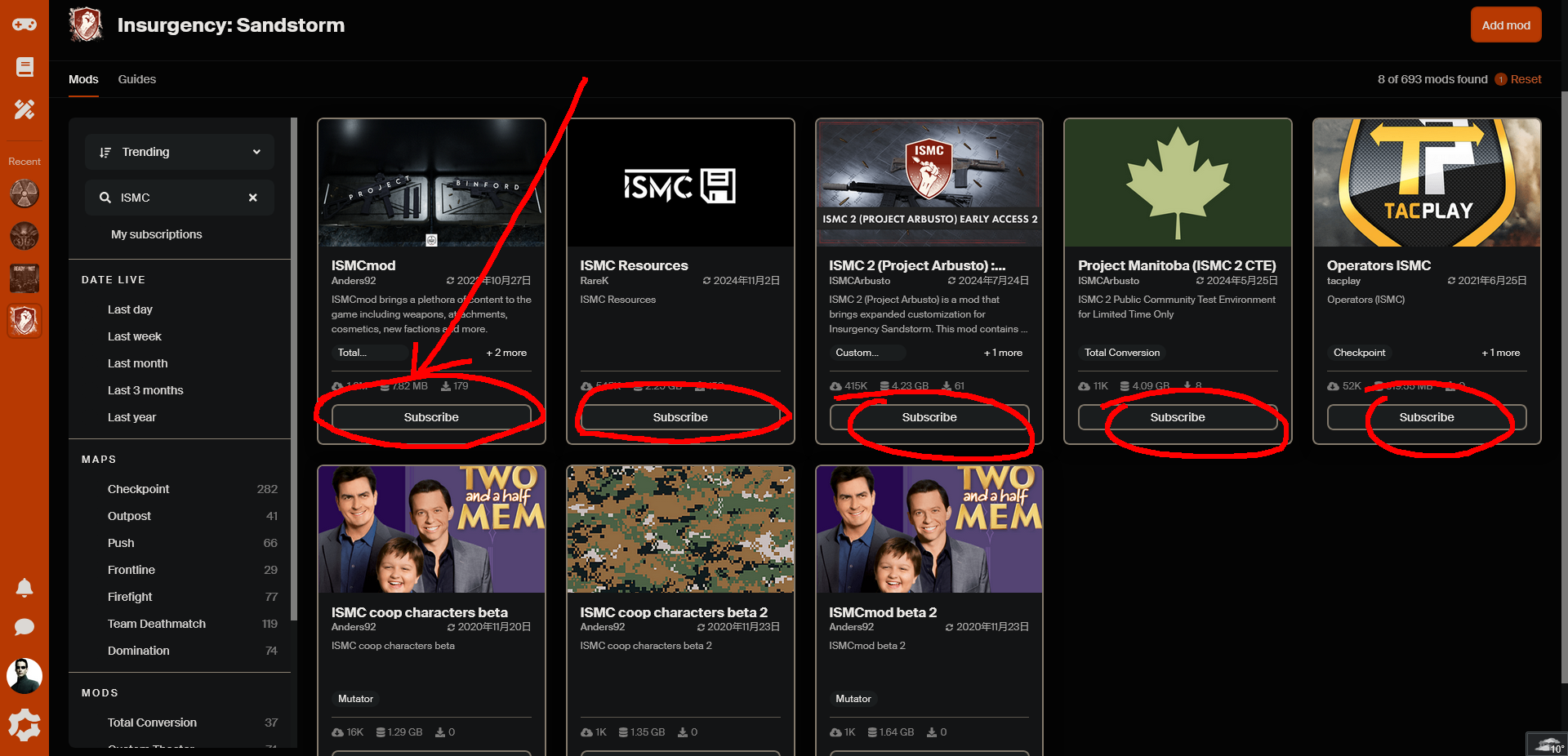Viewport: 1568px width, 756px height.
Task: Click the Insurgency: Sandstorm shield logo in header
Action: (86, 24)
